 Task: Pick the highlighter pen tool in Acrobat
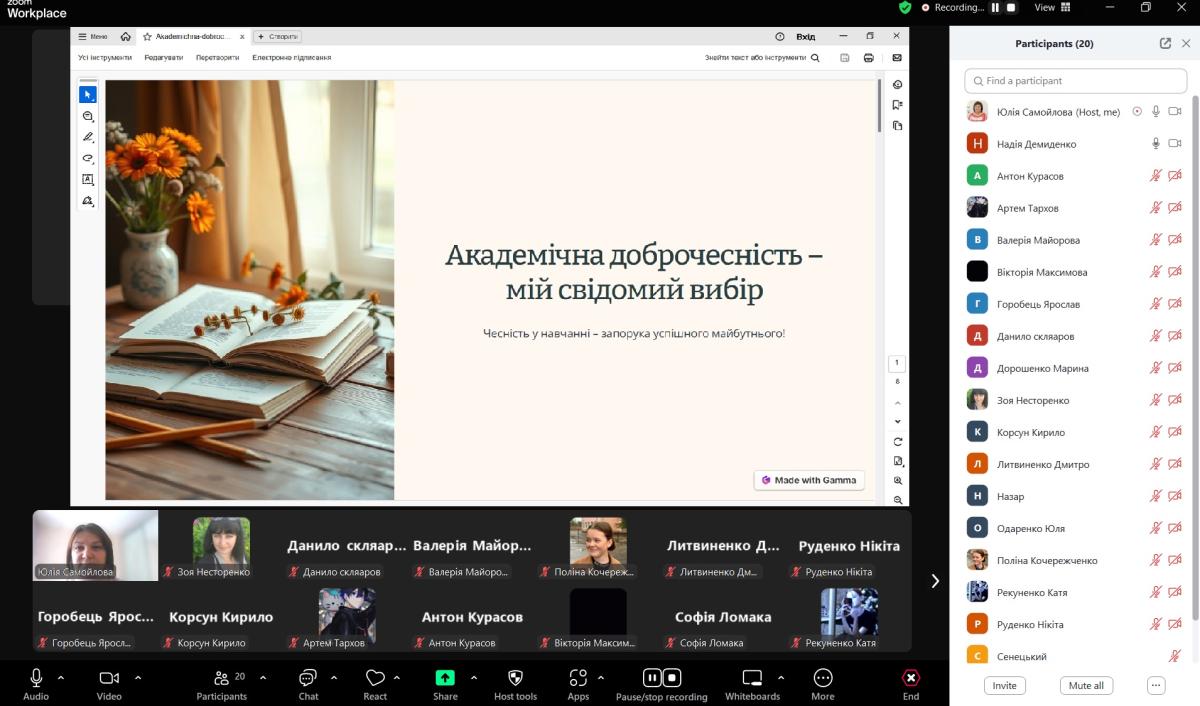(x=88, y=137)
